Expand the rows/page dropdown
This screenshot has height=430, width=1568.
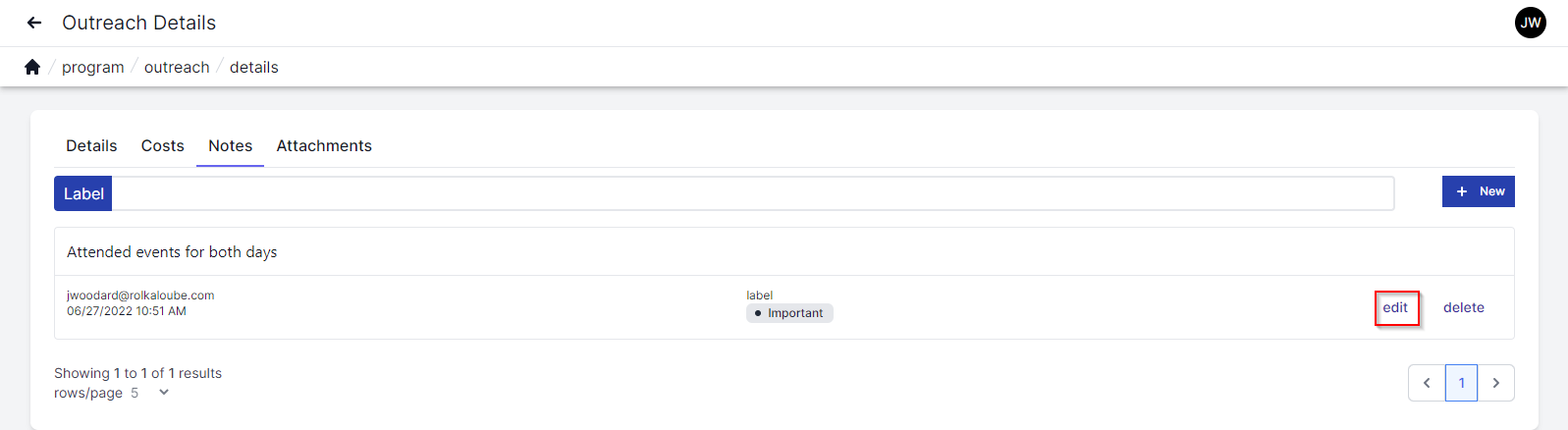163,393
